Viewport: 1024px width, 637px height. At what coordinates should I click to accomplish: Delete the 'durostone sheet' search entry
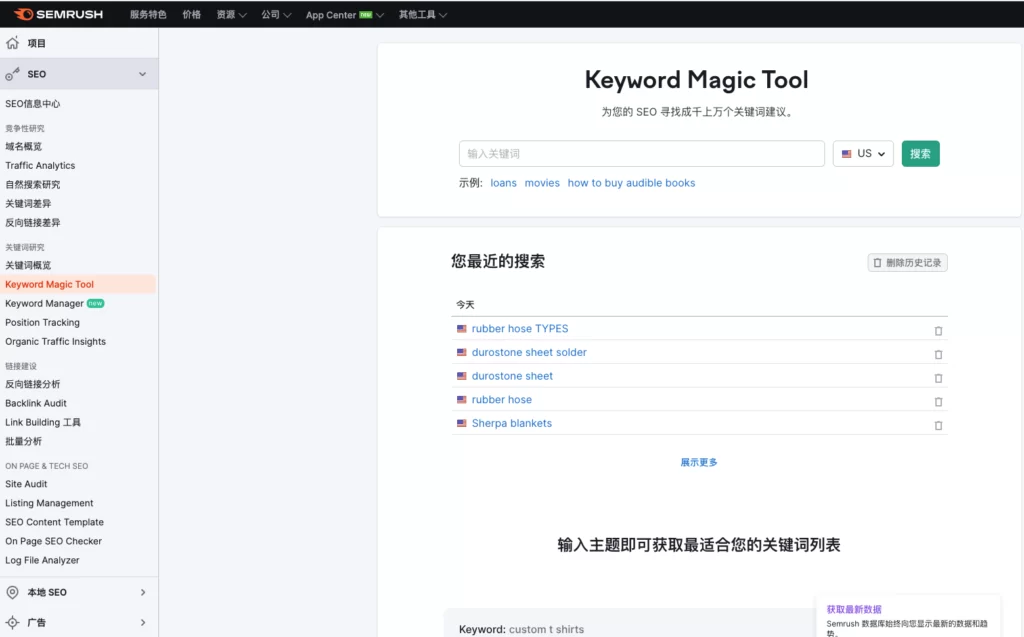[x=938, y=378]
